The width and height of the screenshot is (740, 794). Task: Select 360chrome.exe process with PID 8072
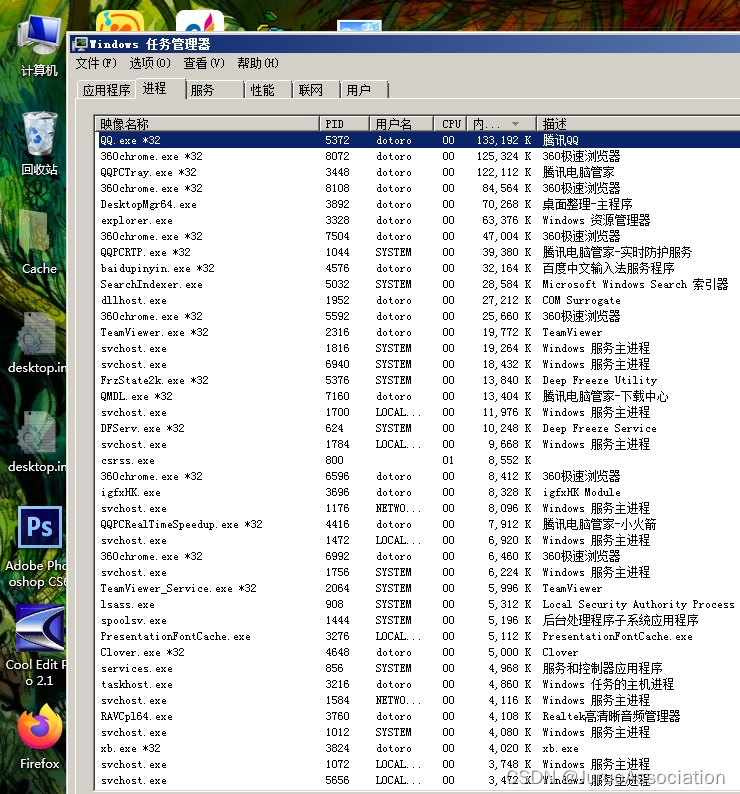click(x=418, y=156)
